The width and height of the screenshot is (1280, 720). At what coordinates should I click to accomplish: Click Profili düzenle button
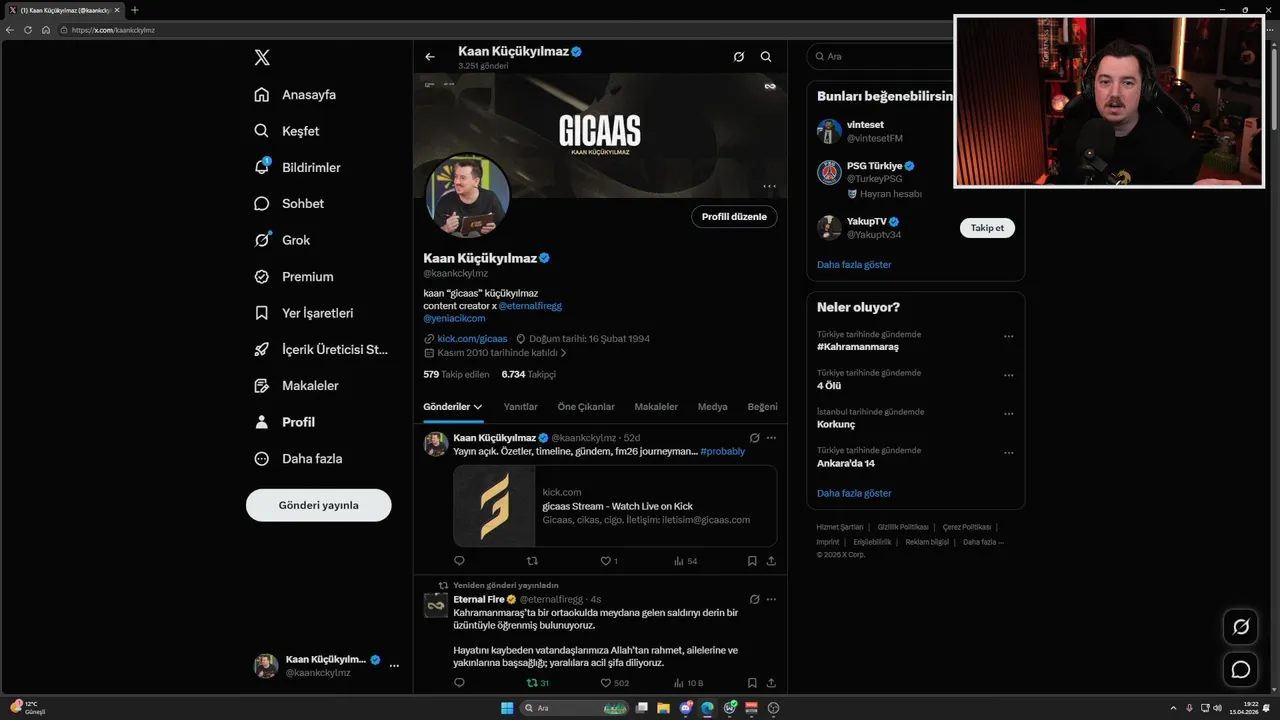click(734, 217)
